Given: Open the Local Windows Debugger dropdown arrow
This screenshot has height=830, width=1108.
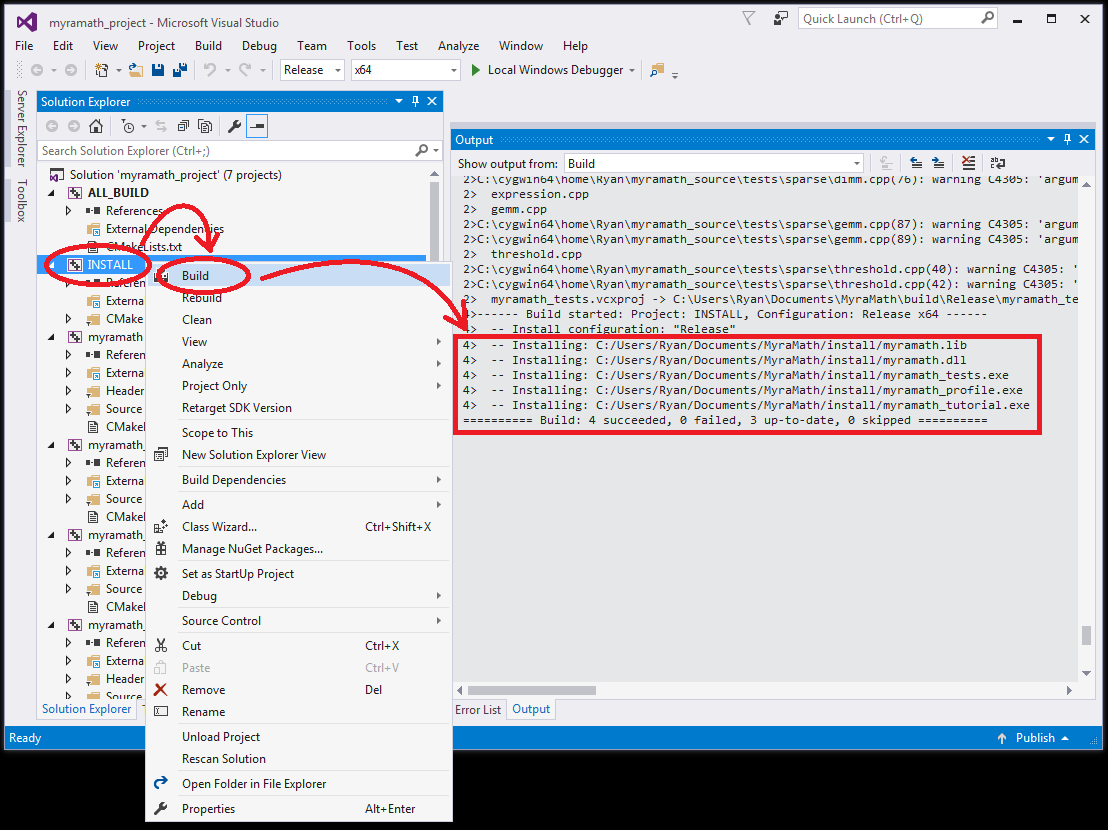Looking at the screenshot, I should point(632,70).
